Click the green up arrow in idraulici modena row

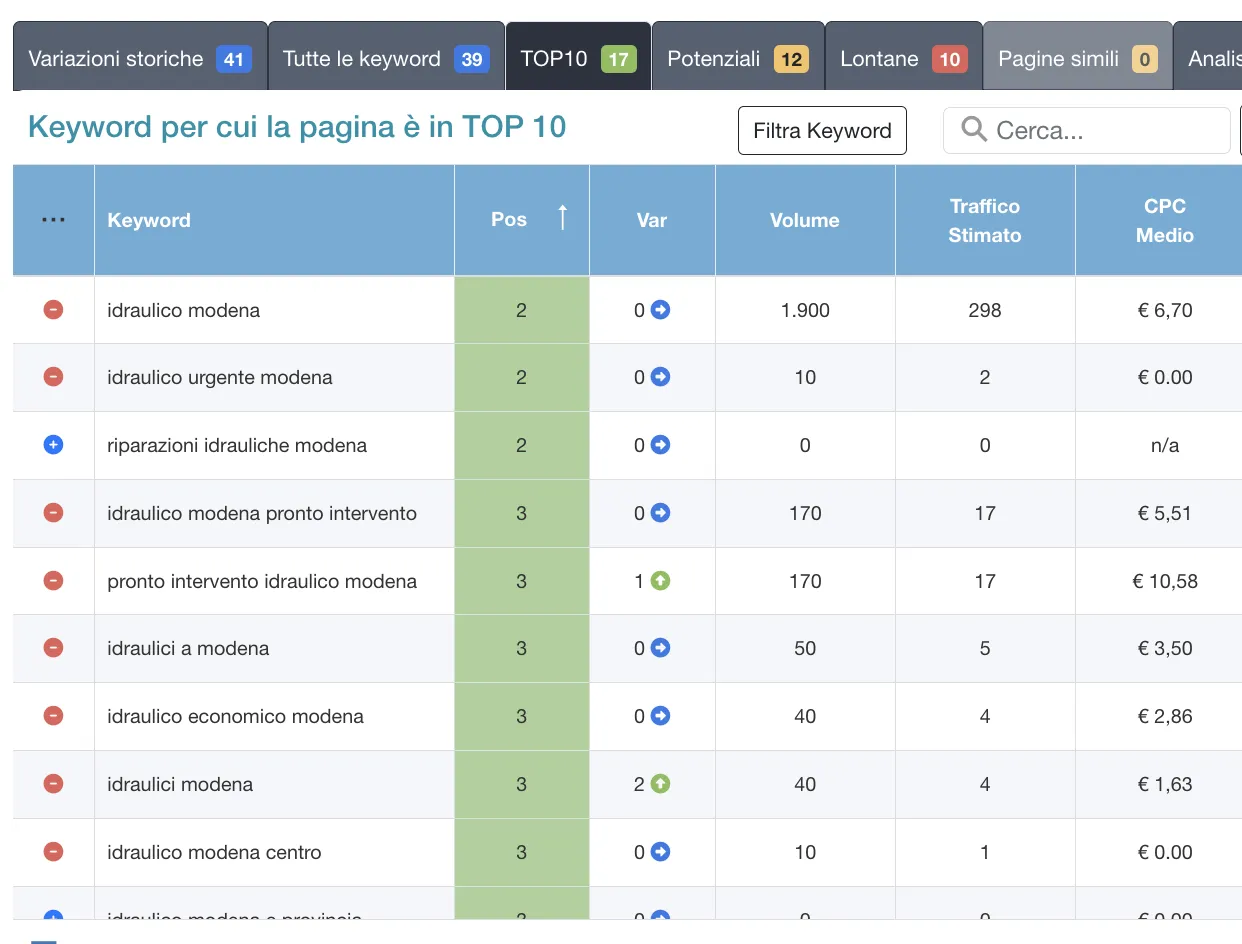point(660,784)
